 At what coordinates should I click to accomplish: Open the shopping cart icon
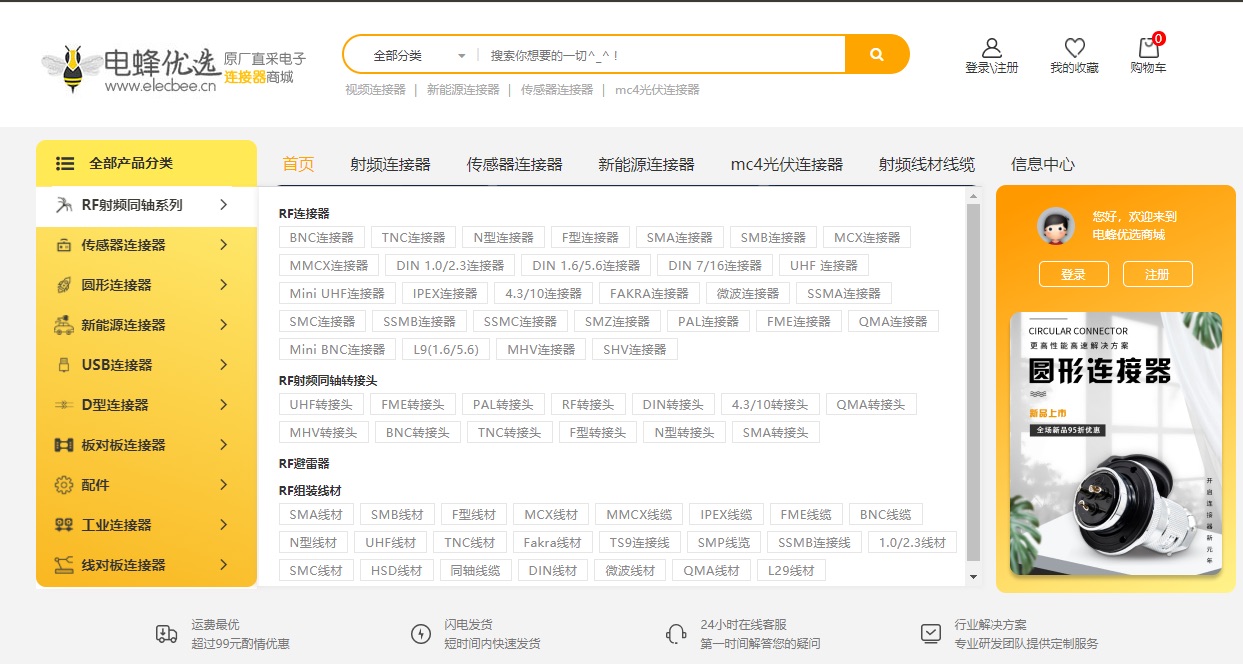[x=1148, y=47]
